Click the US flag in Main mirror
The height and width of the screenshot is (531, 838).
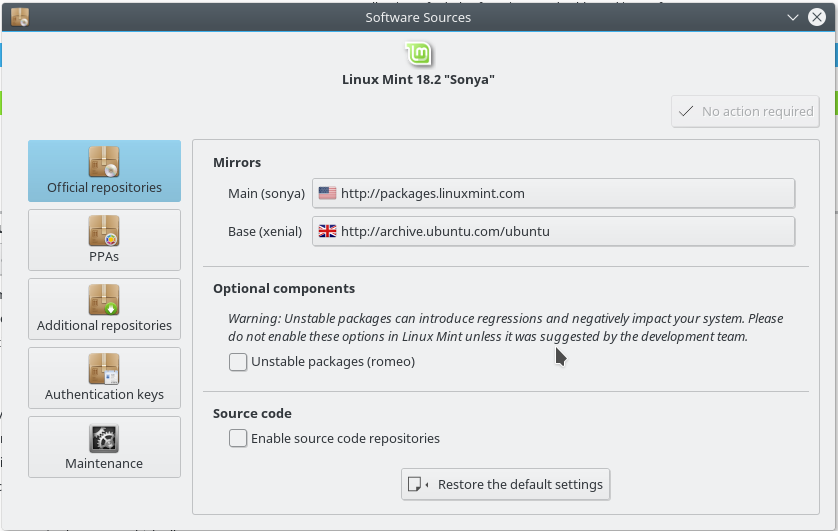(x=327, y=193)
